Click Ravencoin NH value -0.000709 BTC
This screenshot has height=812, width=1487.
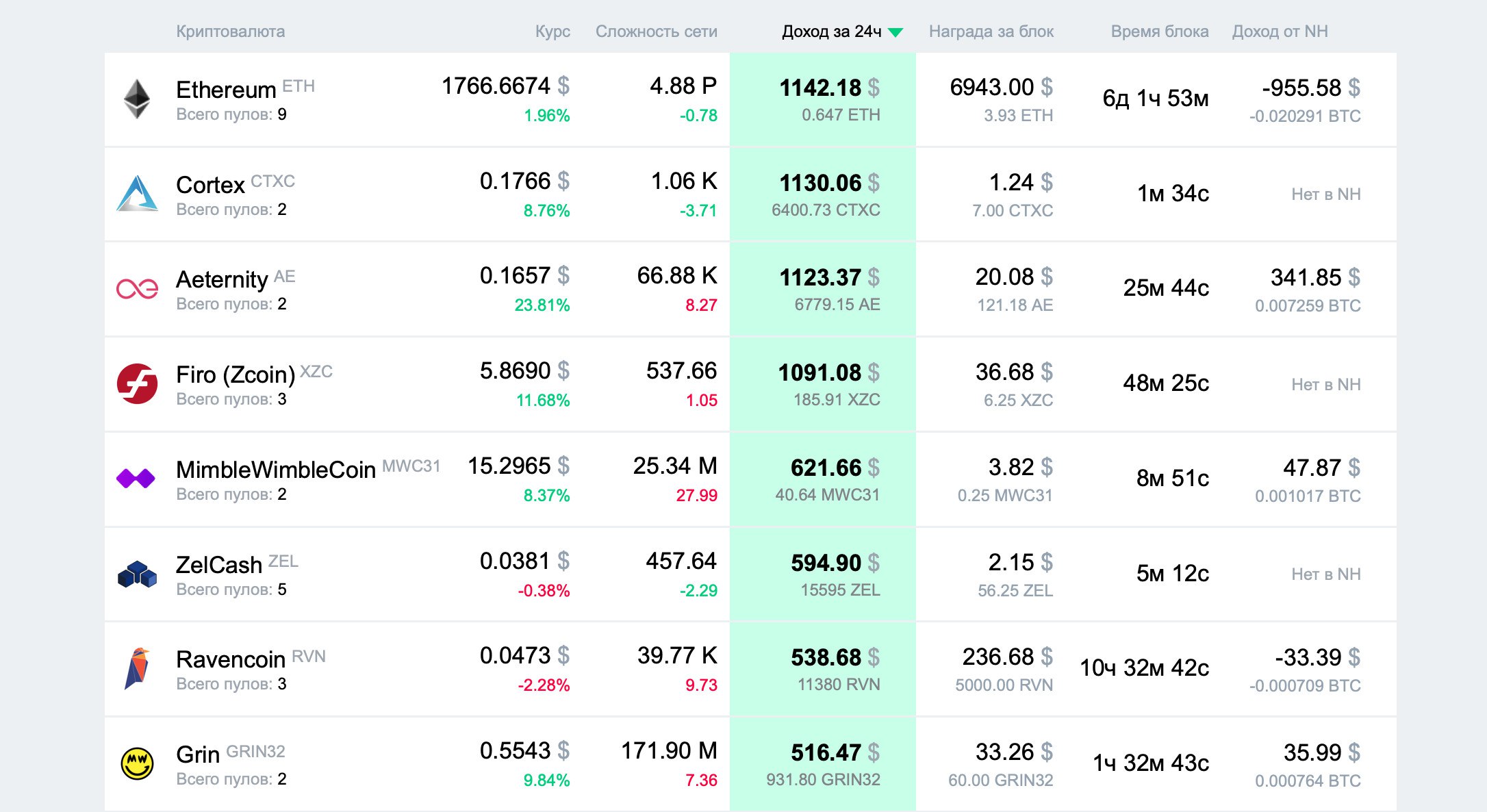pos(1304,685)
